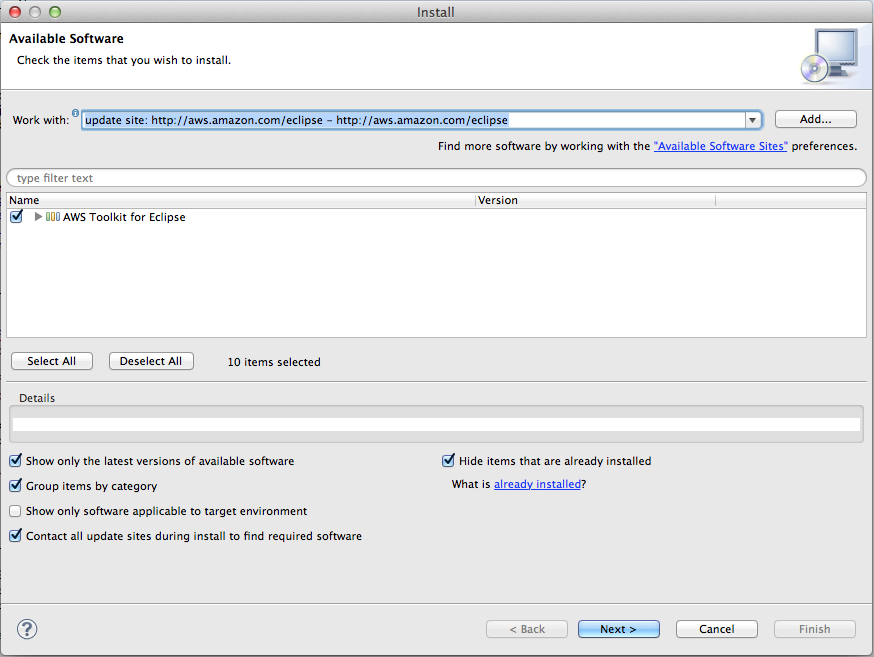874x657 pixels.
Task: Click the Install window title
Action: [x=436, y=12]
